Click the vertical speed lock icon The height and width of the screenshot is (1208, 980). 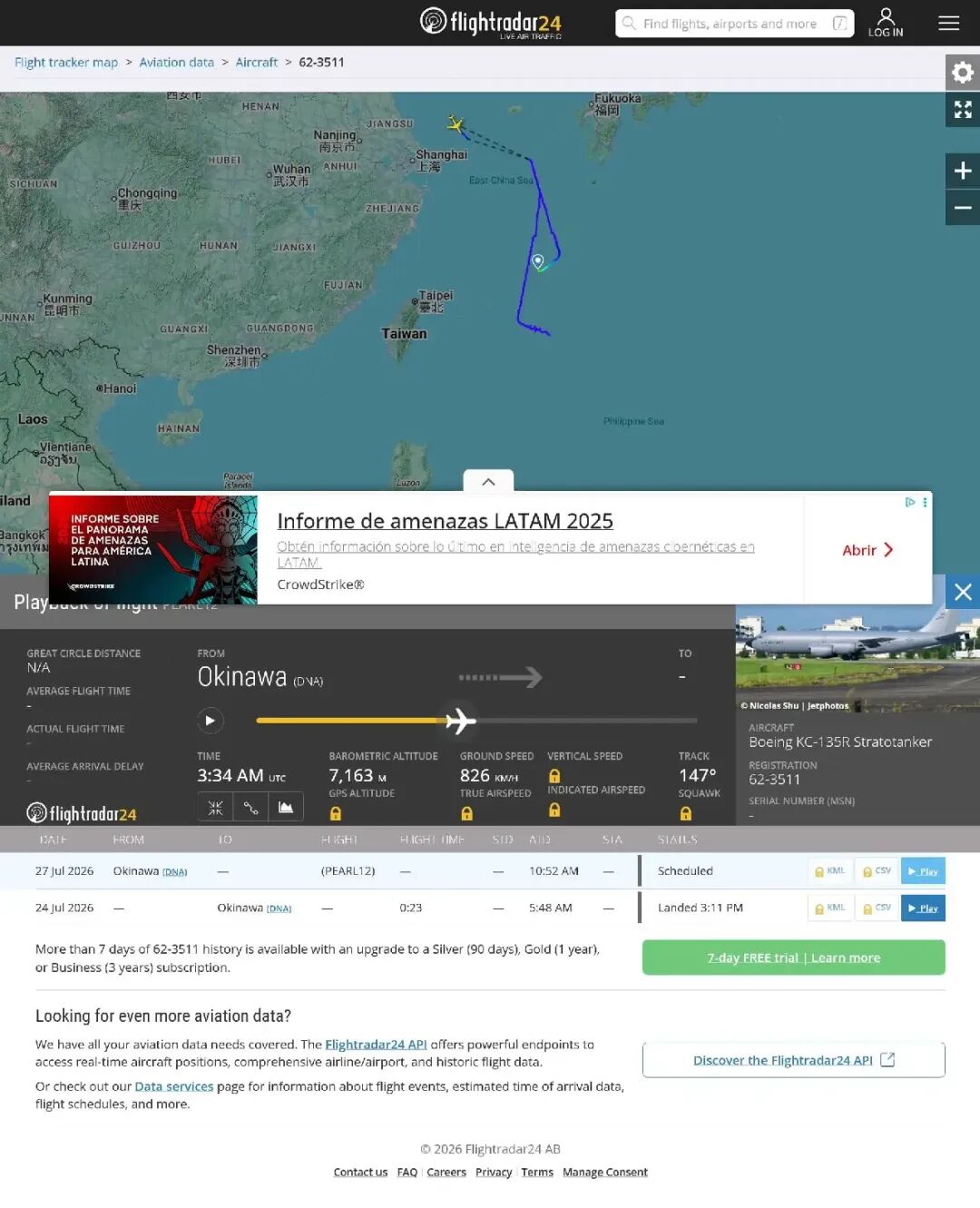pos(554,776)
